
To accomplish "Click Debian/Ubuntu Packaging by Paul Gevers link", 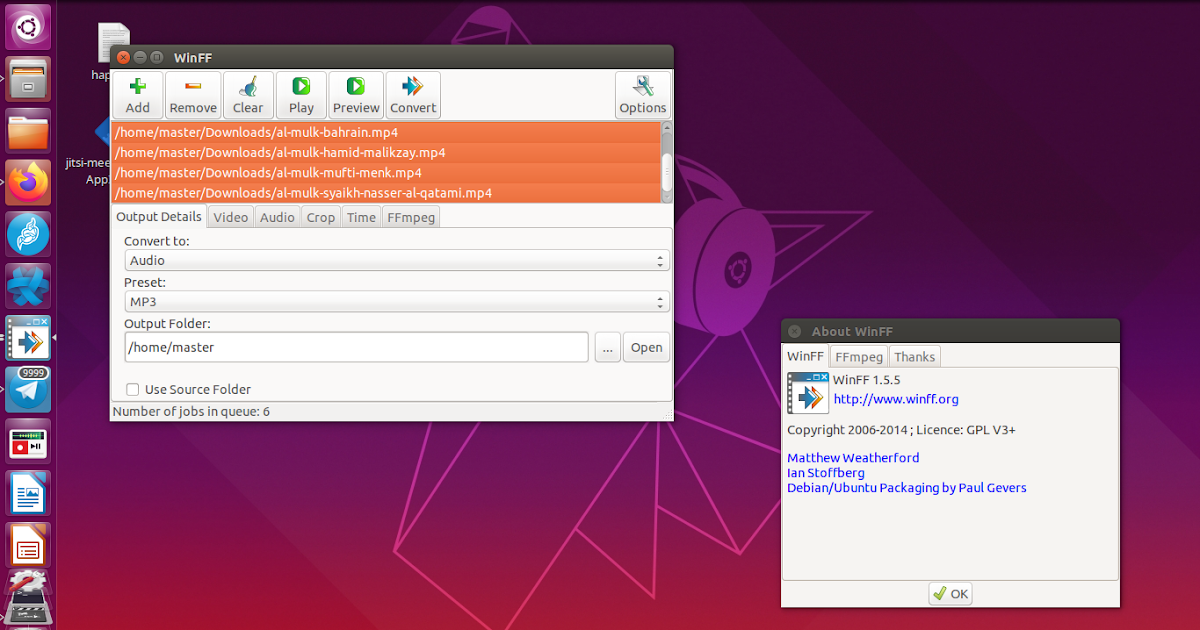I will point(907,488).
